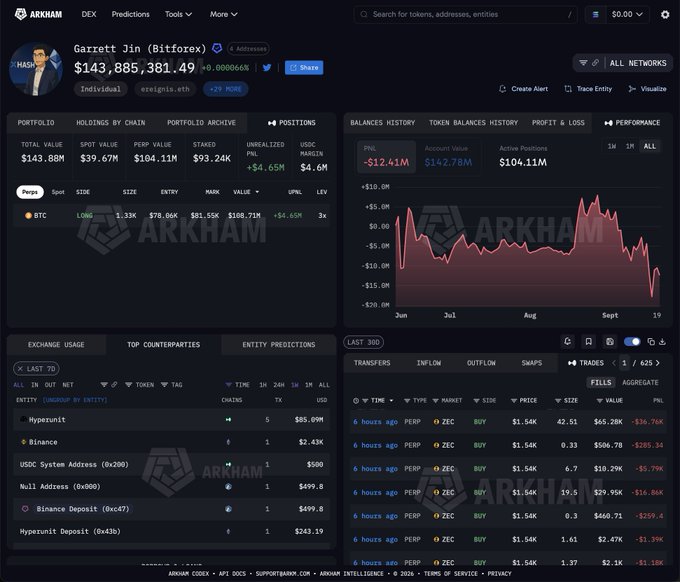Image resolution: width=680 pixels, height=582 pixels.
Task: Open the Tools dropdown menu
Action: pos(178,14)
